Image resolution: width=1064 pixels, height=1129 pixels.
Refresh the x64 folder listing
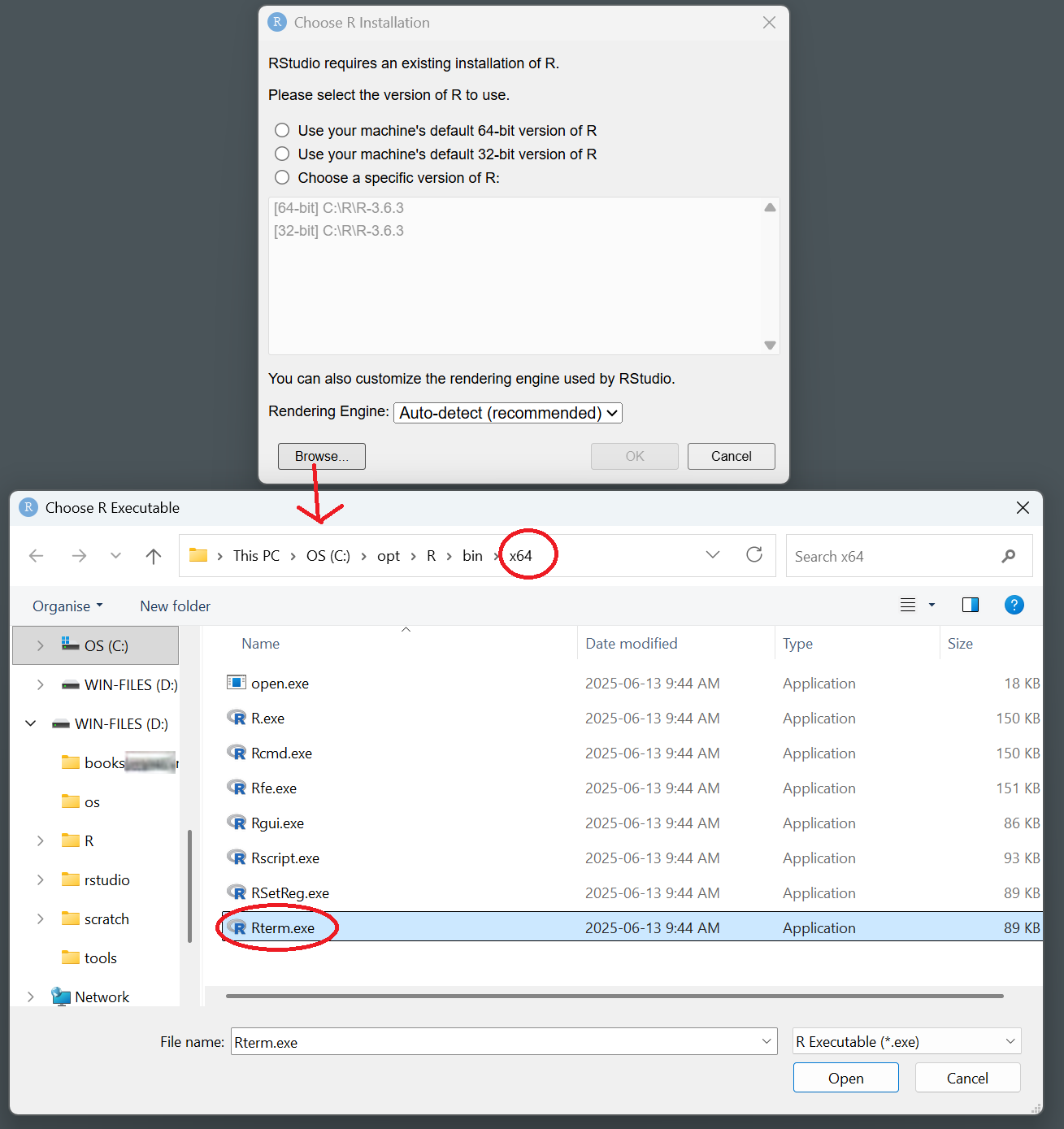pyautogui.click(x=754, y=555)
